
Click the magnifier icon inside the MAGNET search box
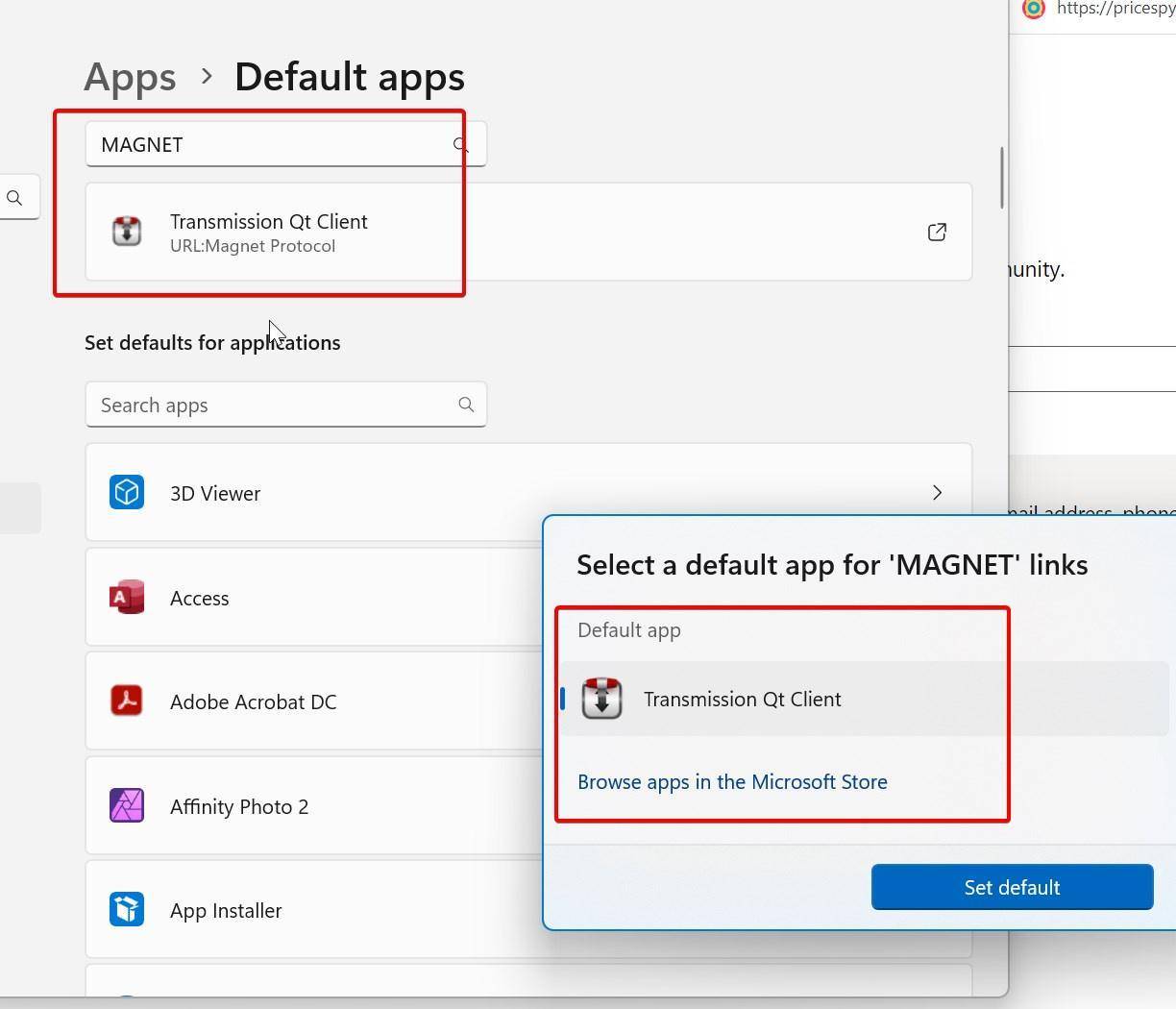pos(460,144)
